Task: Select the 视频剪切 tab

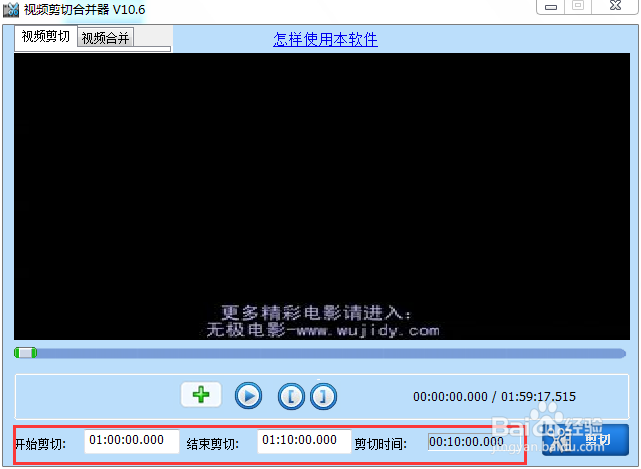Action: click(45, 37)
